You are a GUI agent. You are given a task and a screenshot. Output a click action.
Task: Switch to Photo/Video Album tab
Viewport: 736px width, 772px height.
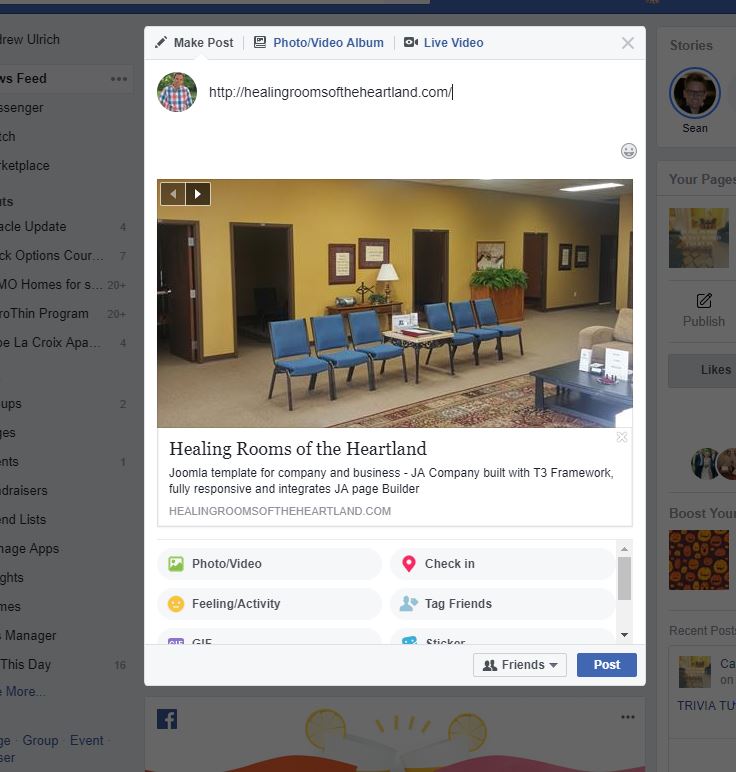(x=319, y=43)
